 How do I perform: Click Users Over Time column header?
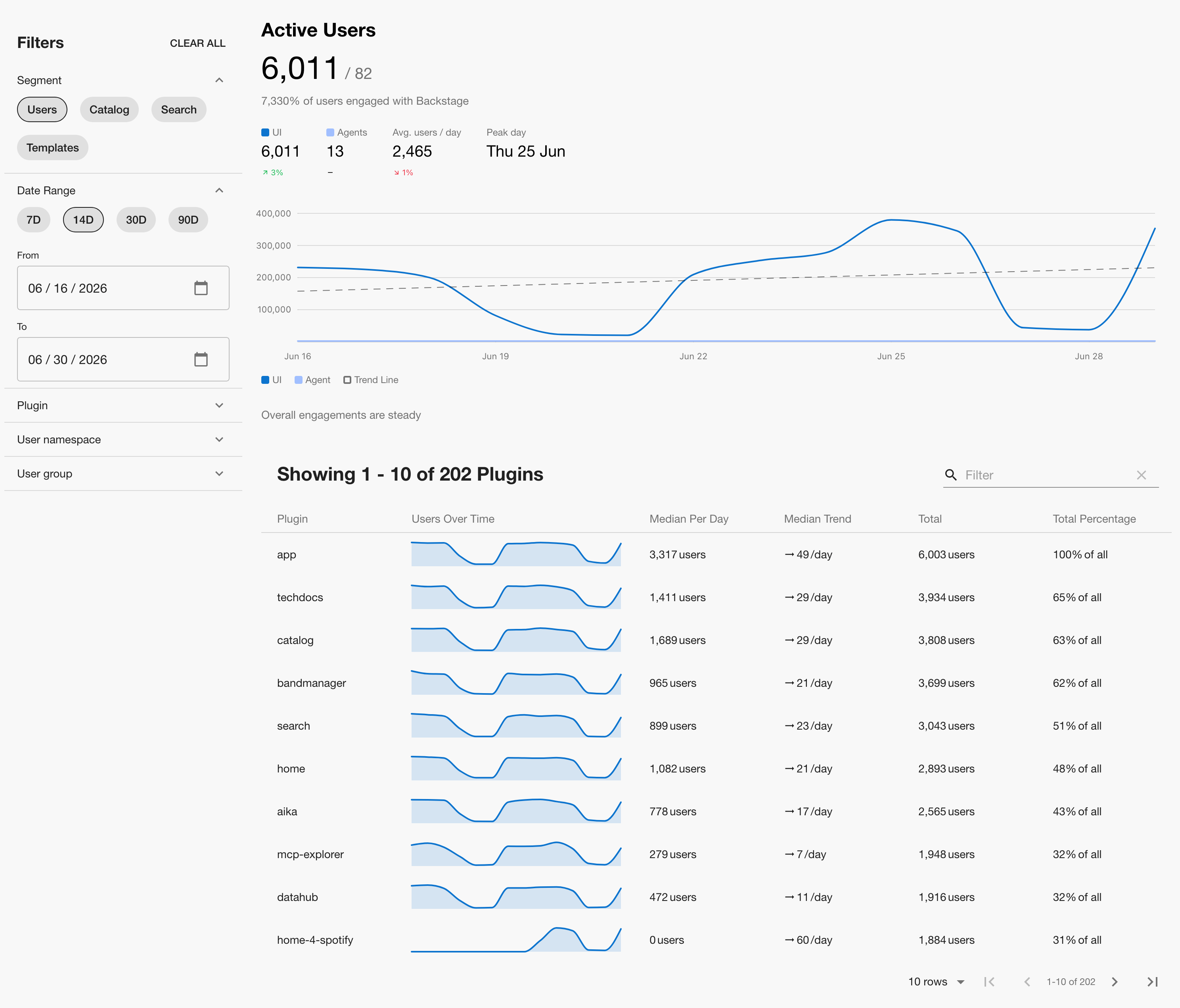tap(453, 519)
